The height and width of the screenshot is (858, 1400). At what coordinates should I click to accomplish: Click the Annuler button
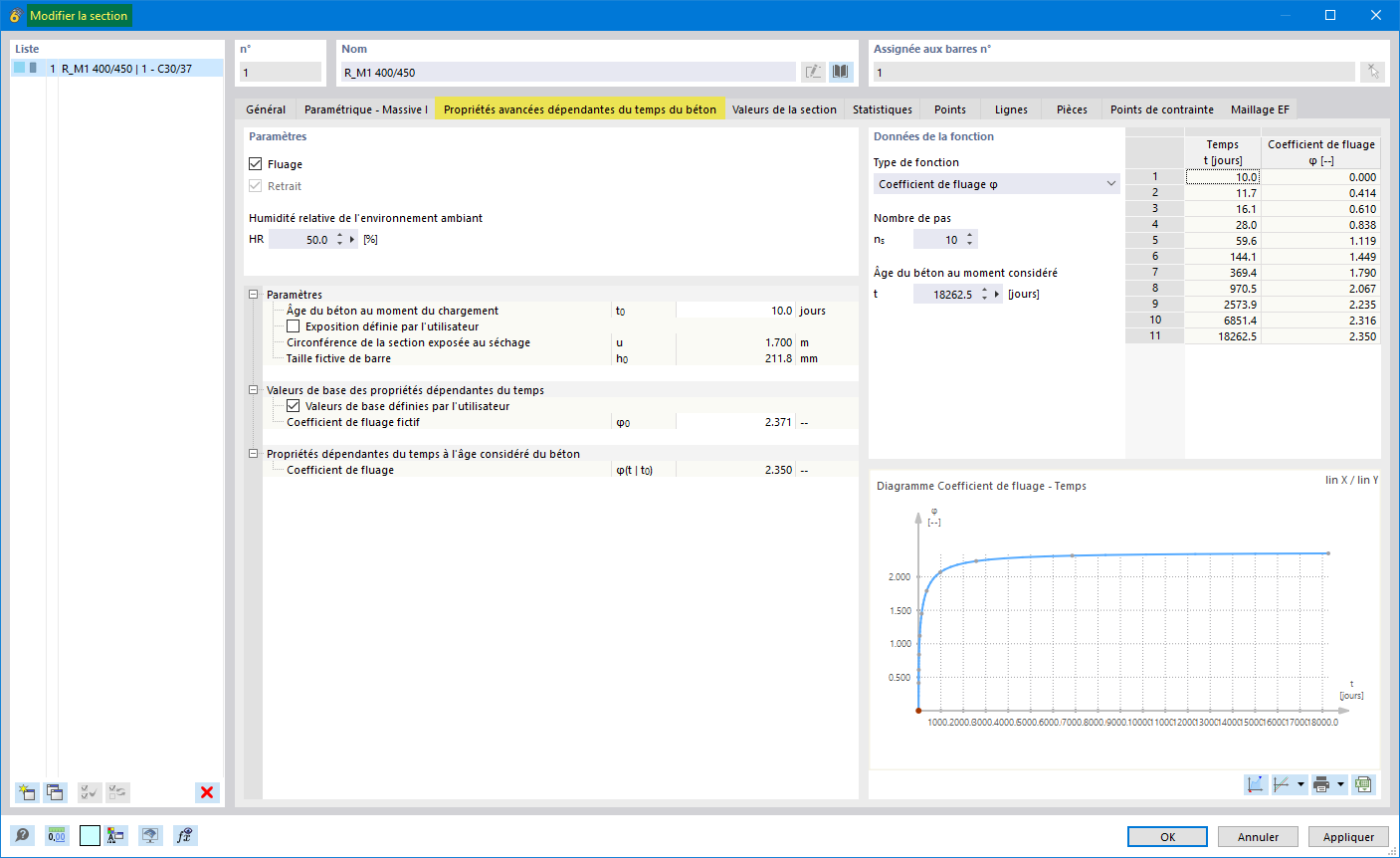[1258, 837]
